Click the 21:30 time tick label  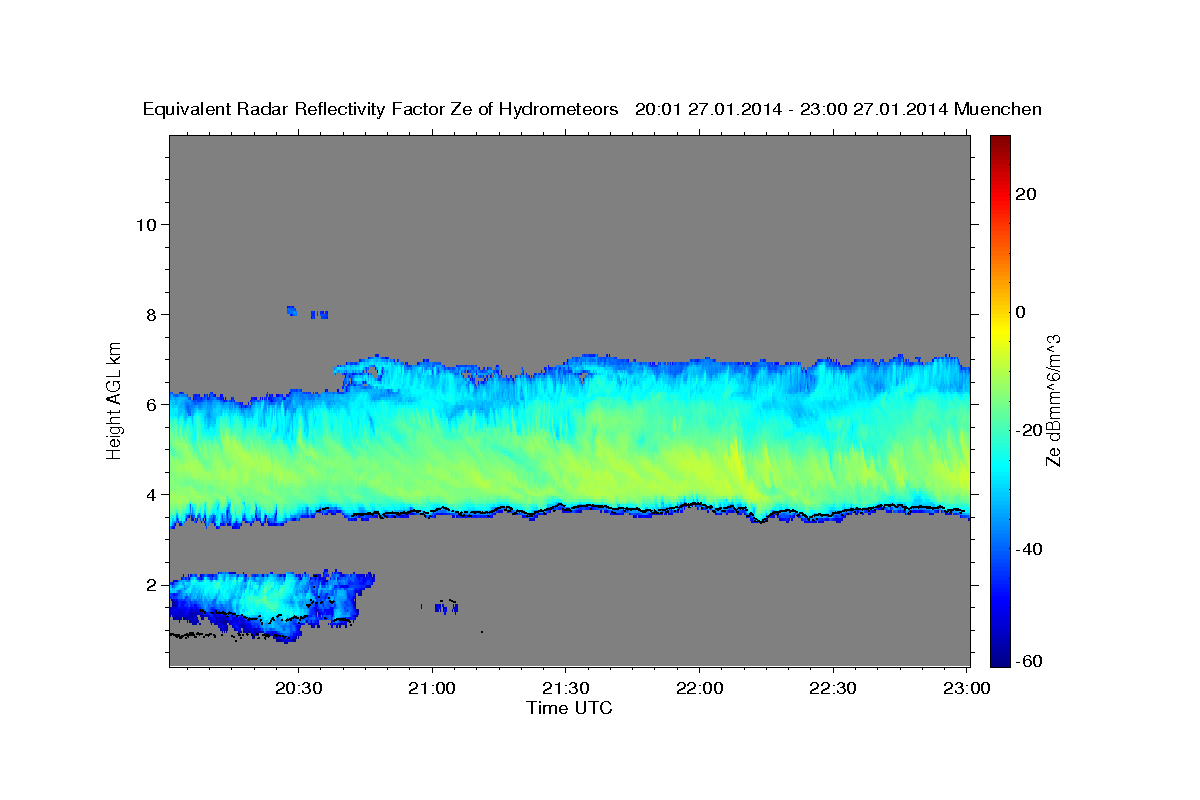pos(566,688)
